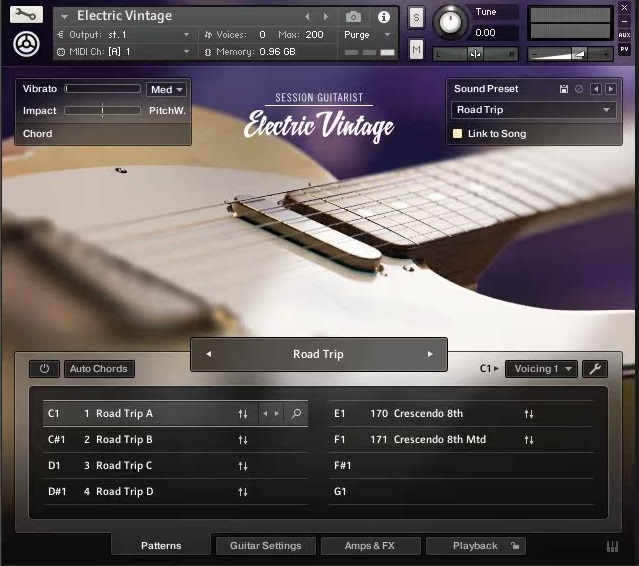Viewport: 639px width, 566px height.
Task: Save the sound preset with the disk icon
Action: coord(563,89)
